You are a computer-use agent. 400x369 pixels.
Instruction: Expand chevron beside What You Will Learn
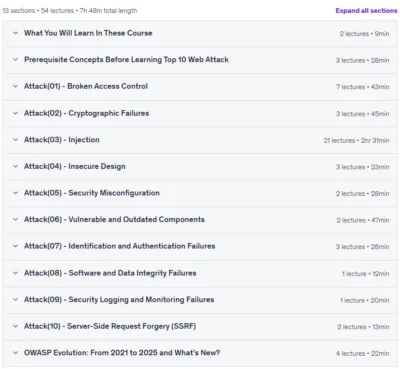coord(15,33)
